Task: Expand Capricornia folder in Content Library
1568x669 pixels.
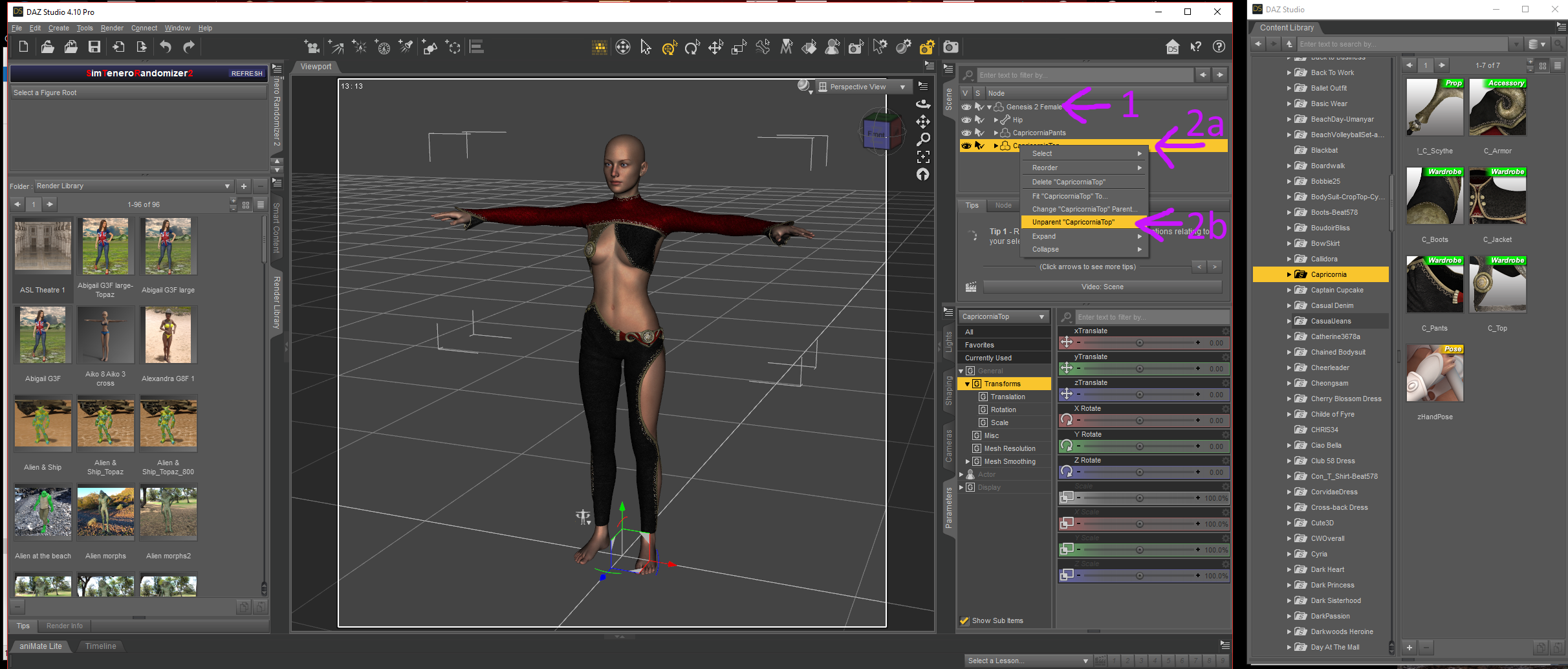Action: (x=1289, y=274)
